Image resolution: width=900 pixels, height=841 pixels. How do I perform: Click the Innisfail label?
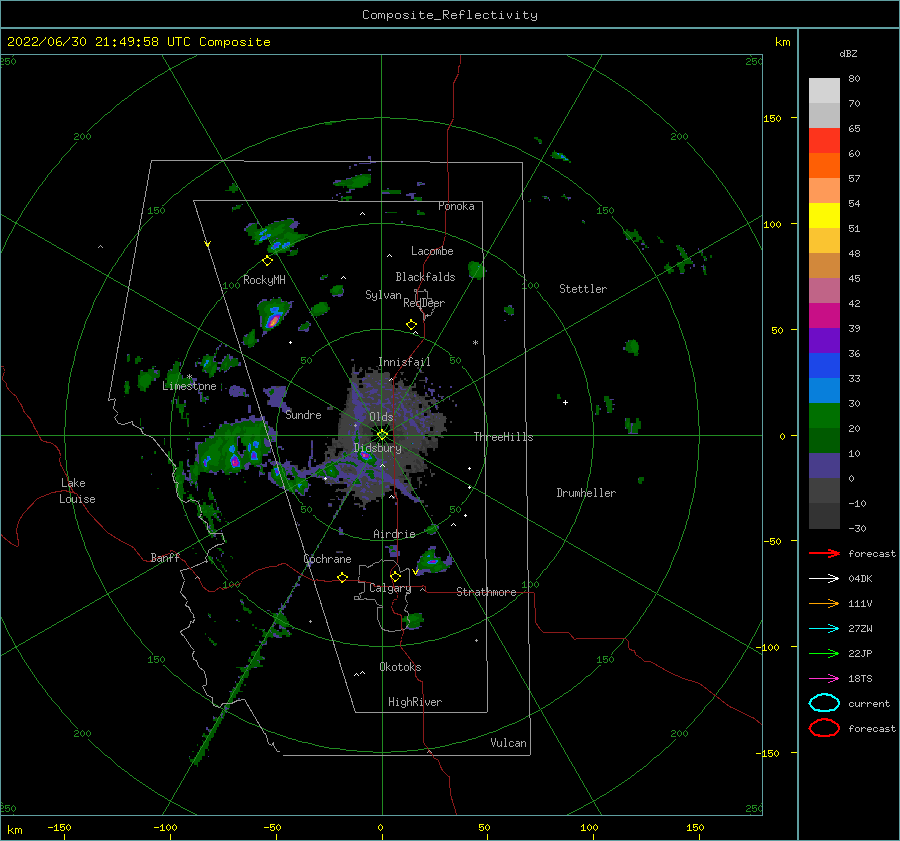pyautogui.click(x=404, y=362)
